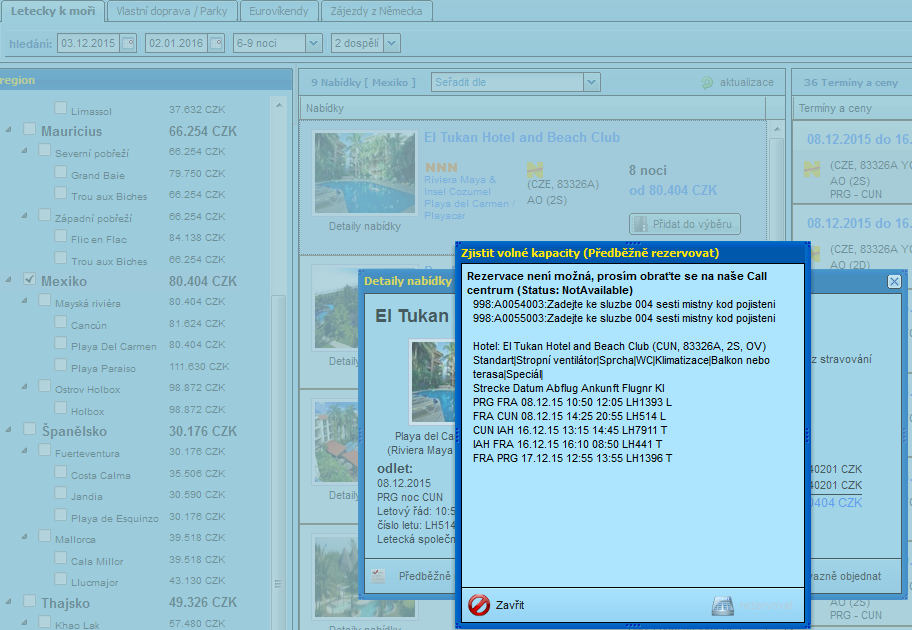Check the Playa Del Carmen checkbox
The width and height of the screenshot is (912, 630).
(60, 343)
